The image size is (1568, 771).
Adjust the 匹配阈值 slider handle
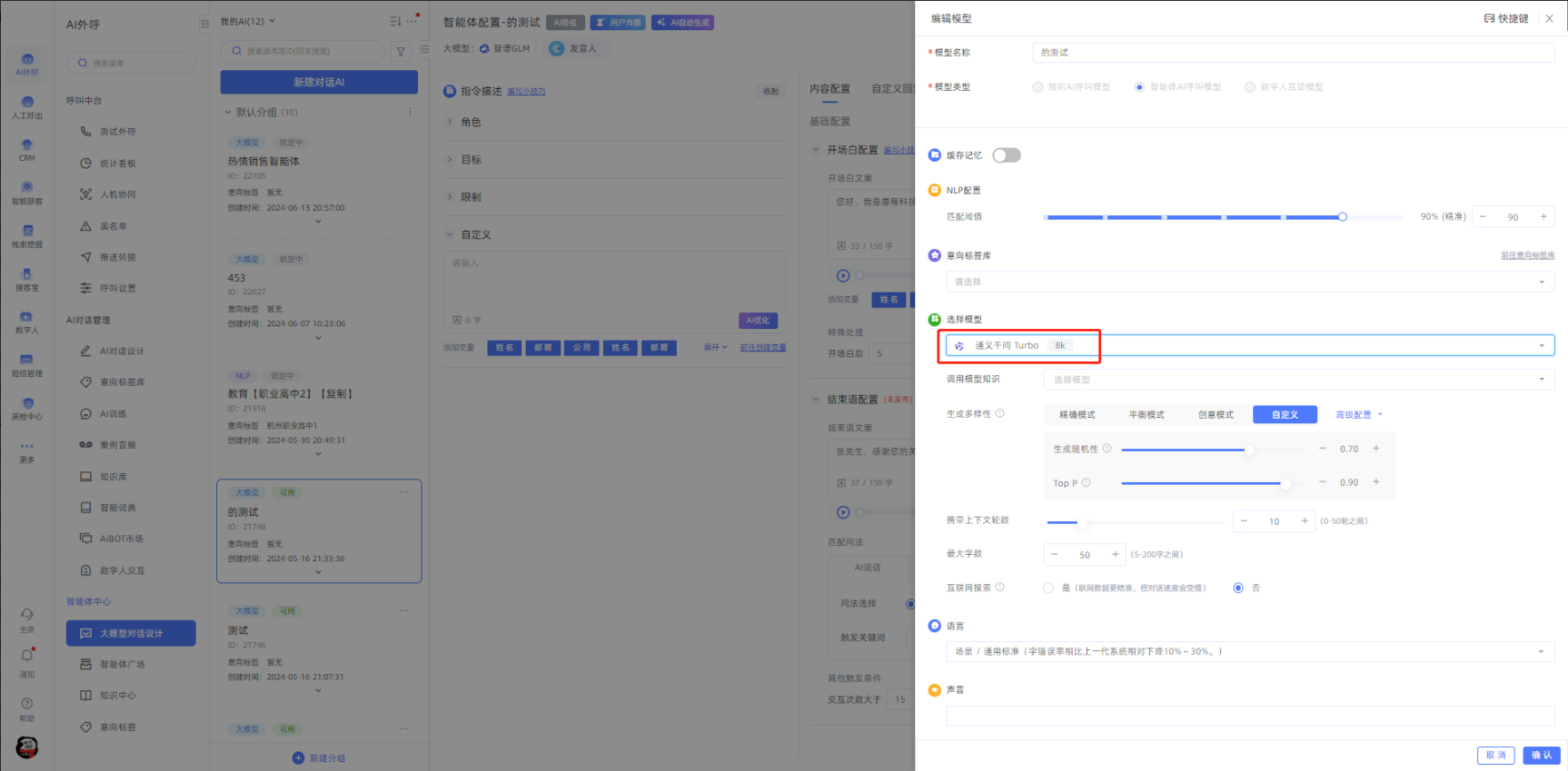pos(1342,217)
